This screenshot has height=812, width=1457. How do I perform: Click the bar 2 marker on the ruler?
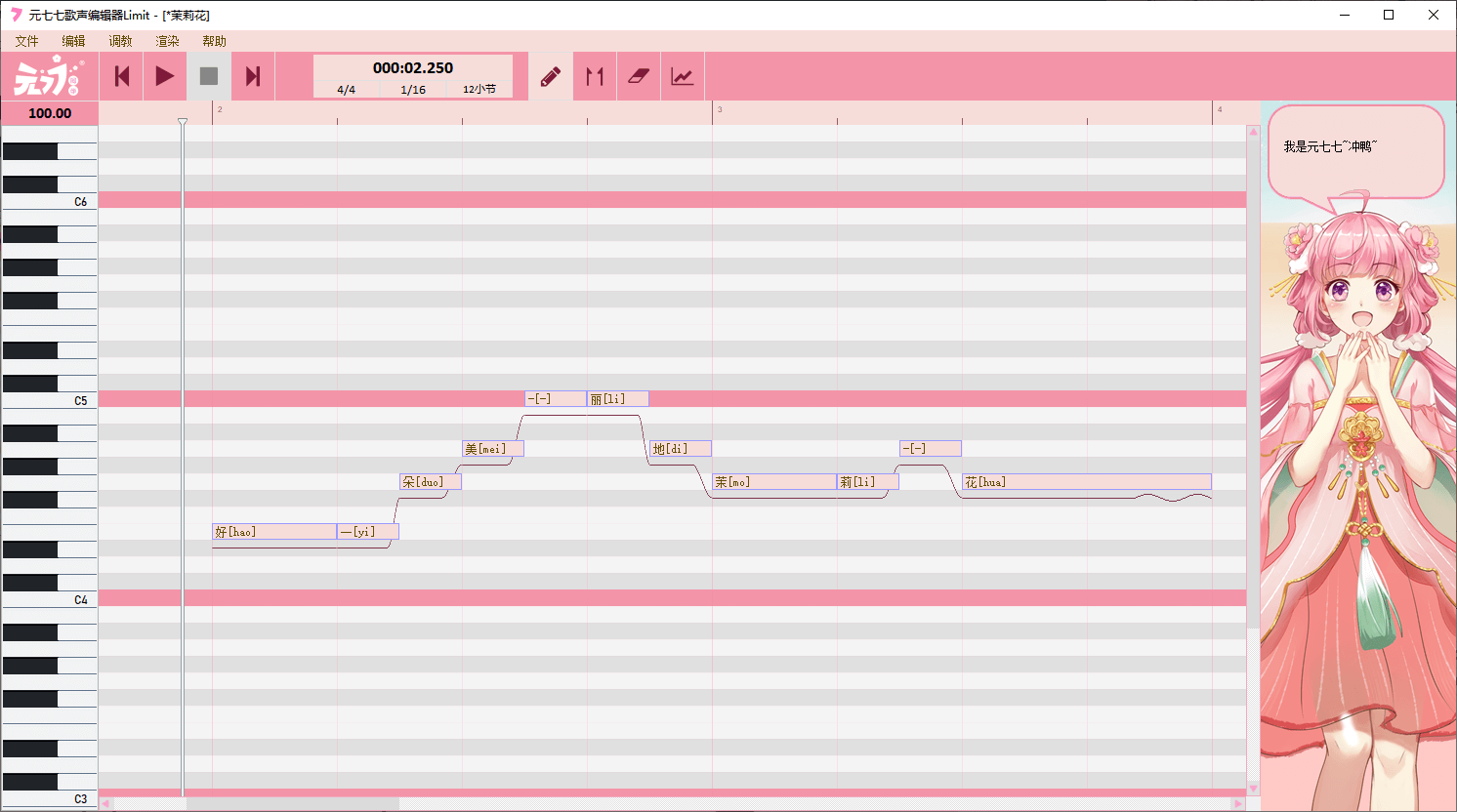coord(219,110)
